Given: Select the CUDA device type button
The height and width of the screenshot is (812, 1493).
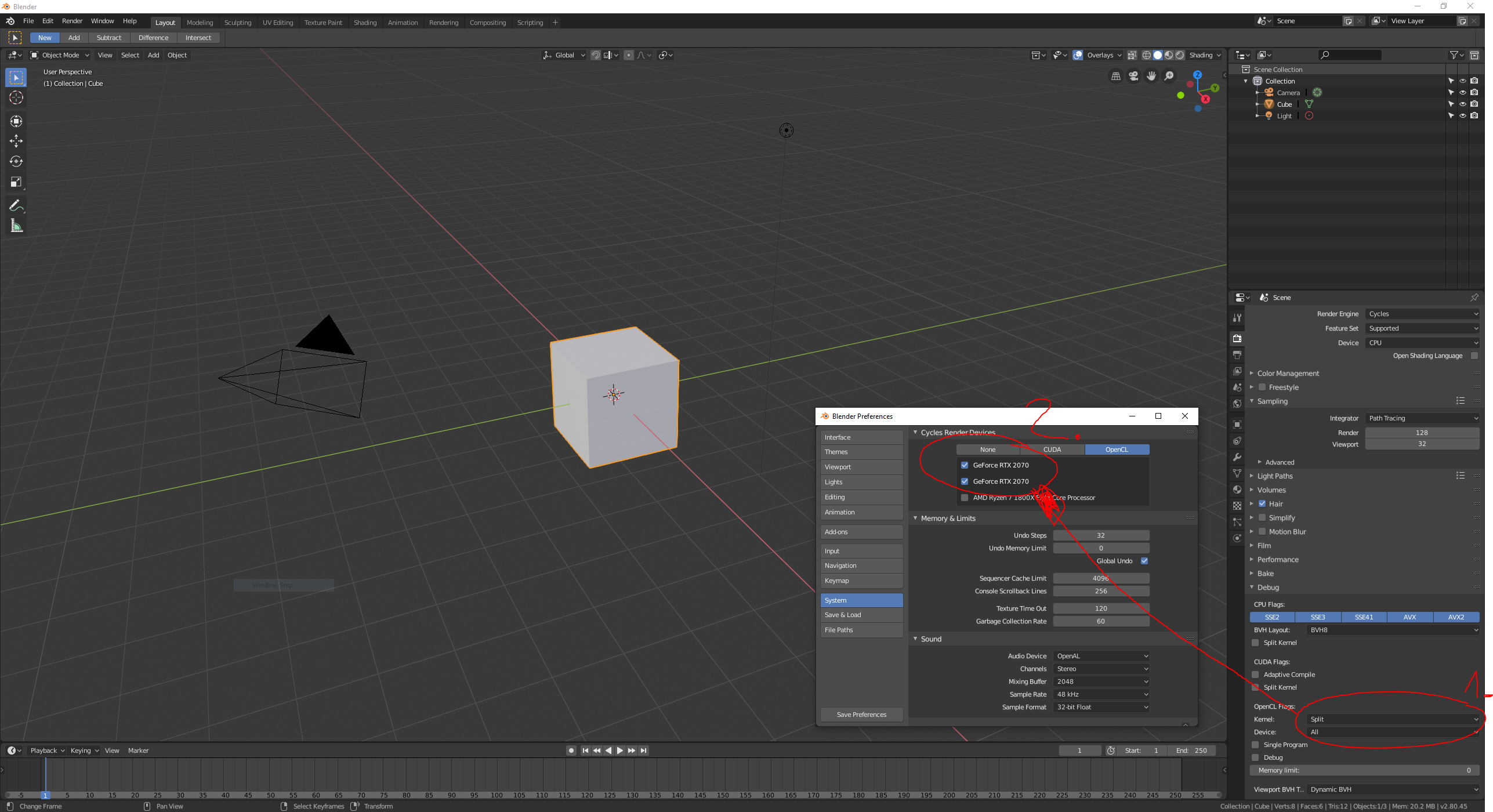Looking at the screenshot, I should click(x=1052, y=449).
